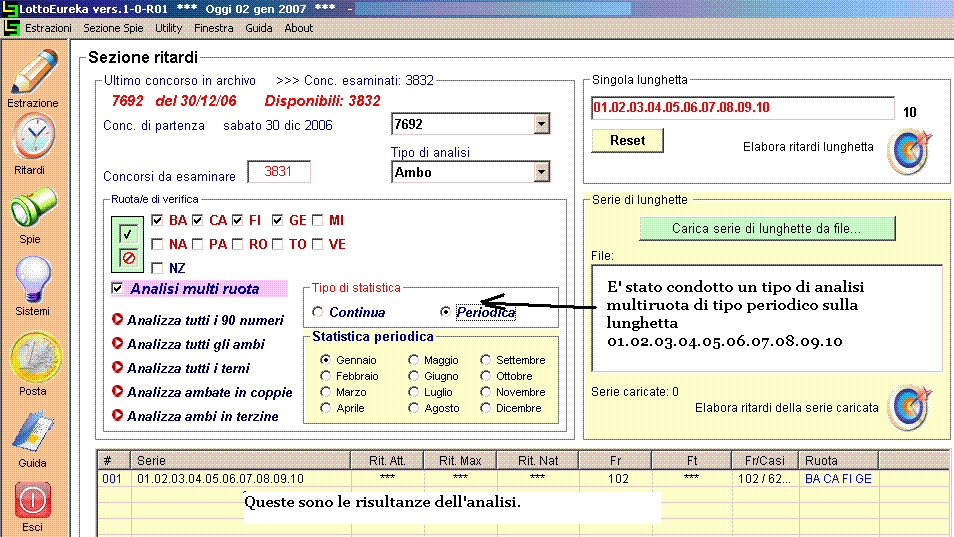
Task: Select Gennaio month radio button
Action: [326, 360]
